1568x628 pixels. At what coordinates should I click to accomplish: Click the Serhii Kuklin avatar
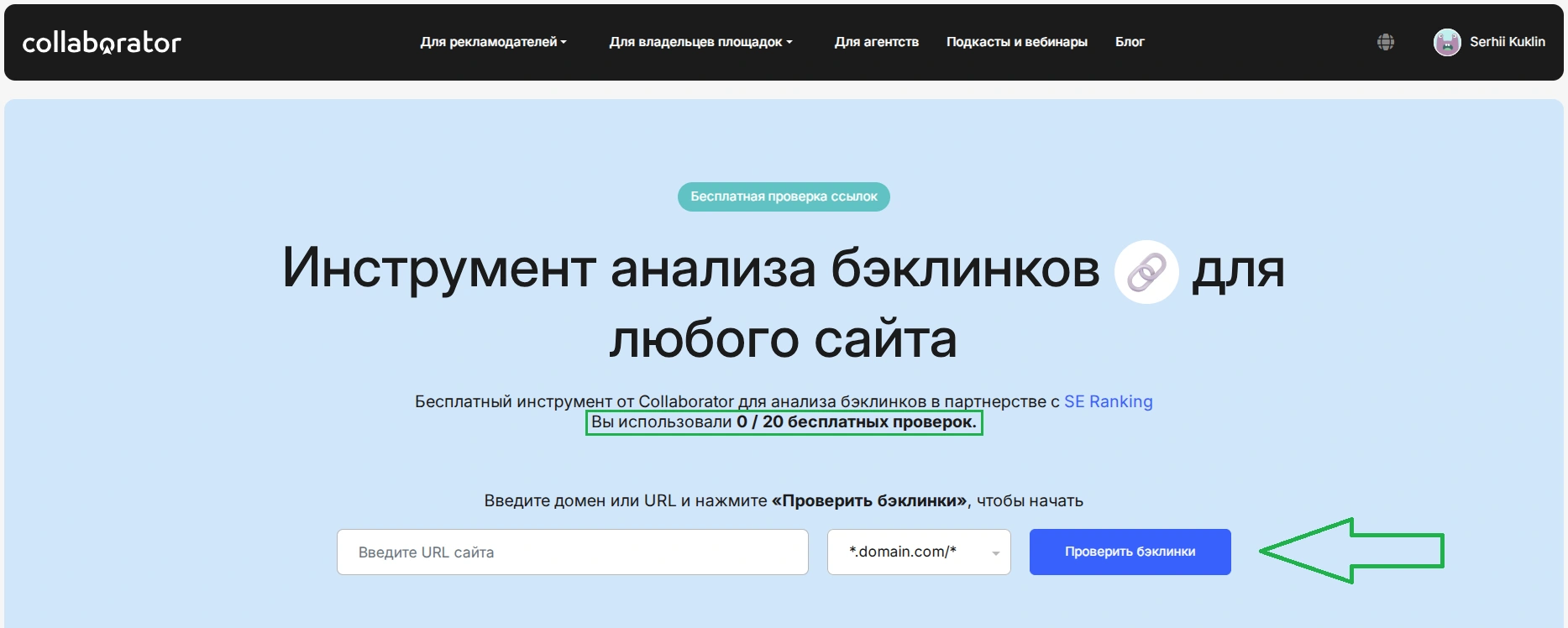pyautogui.click(x=1447, y=42)
